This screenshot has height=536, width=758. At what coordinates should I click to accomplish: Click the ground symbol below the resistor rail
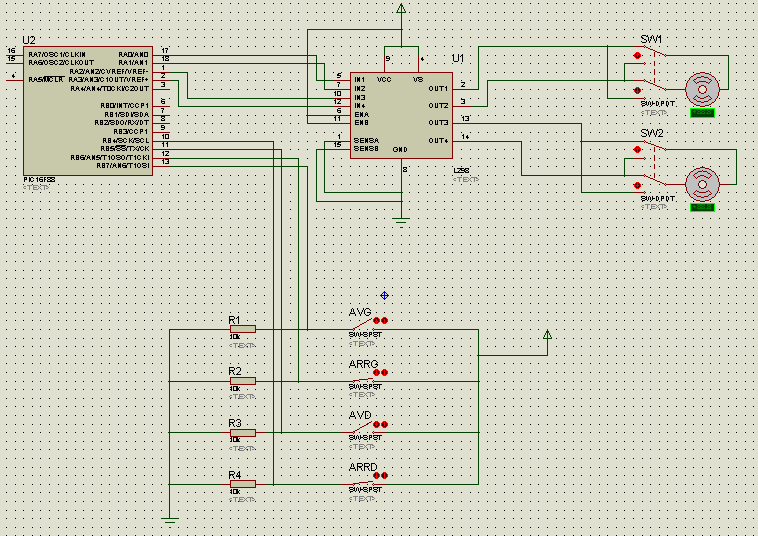[169, 522]
